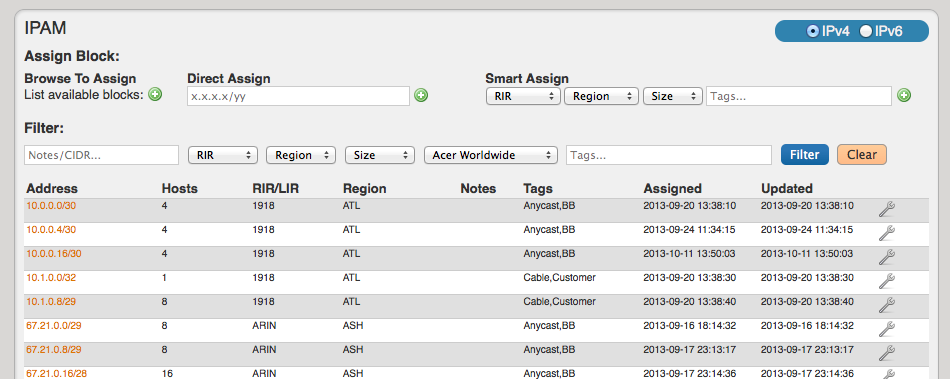
Task: Open wrench settings for 10.1.0.0/32 row
Action: pyautogui.click(x=886, y=281)
